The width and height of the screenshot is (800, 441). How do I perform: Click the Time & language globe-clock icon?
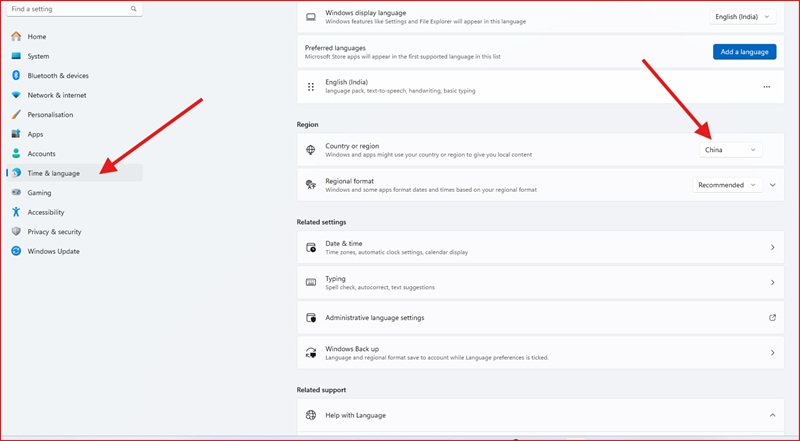[x=16, y=173]
